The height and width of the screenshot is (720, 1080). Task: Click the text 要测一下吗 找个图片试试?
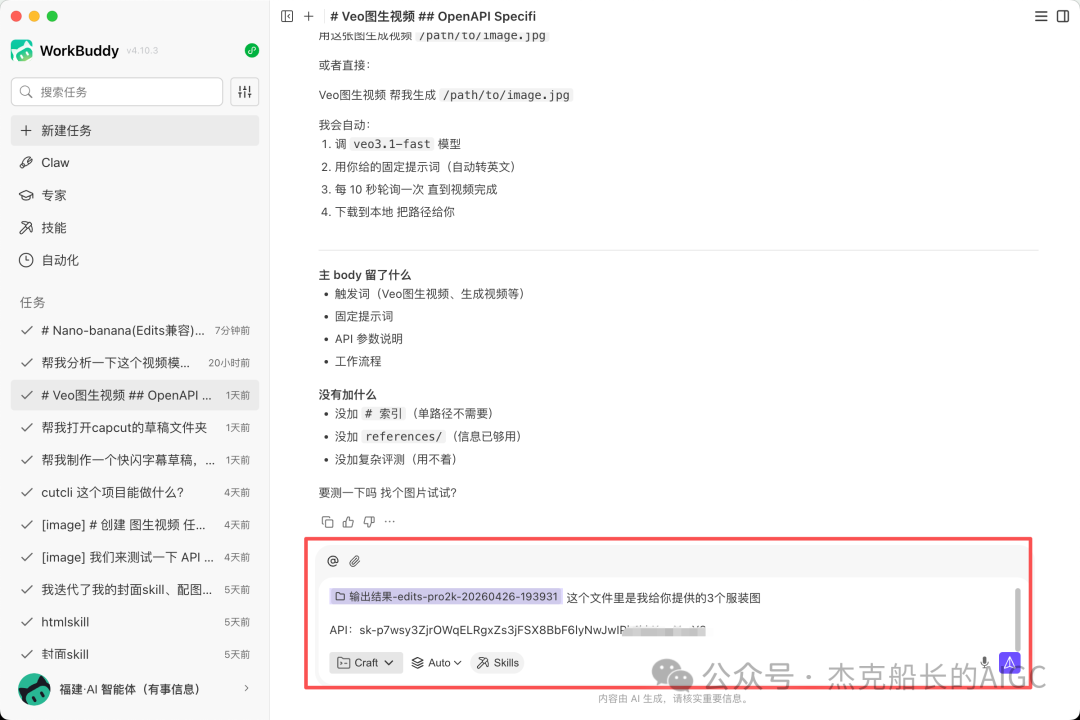(387, 493)
